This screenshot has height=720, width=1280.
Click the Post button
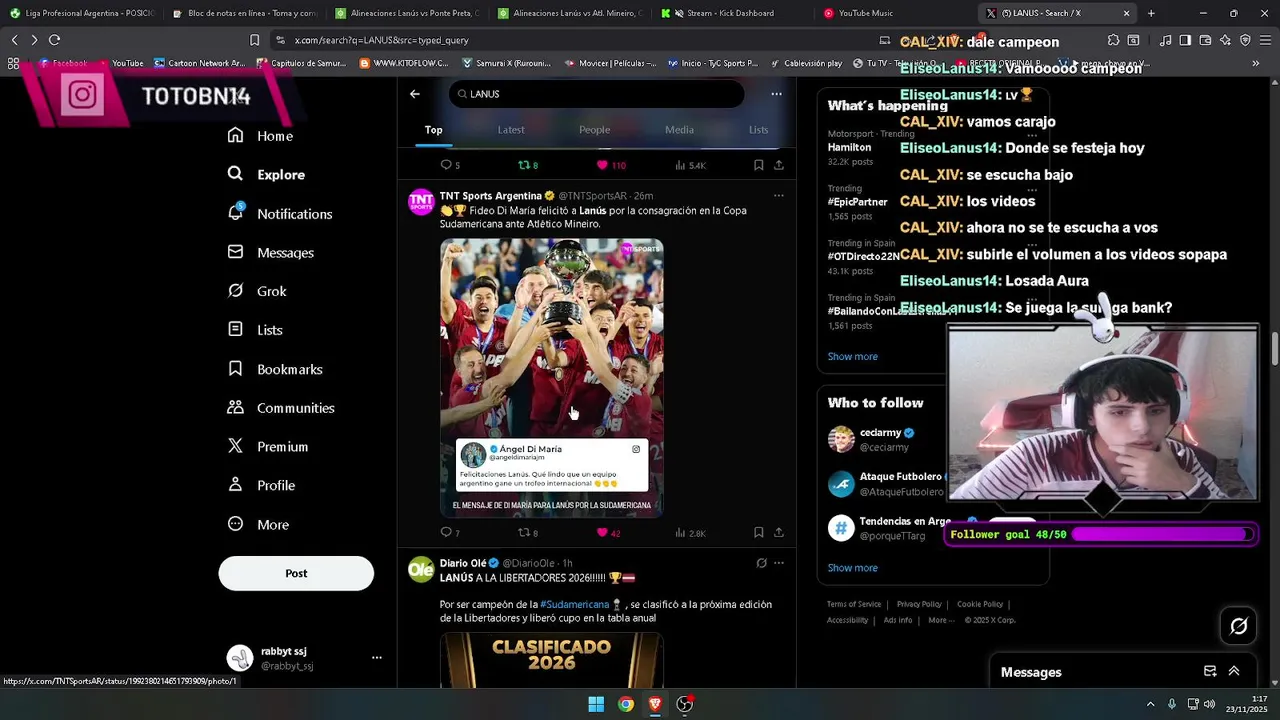(x=296, y=573)
